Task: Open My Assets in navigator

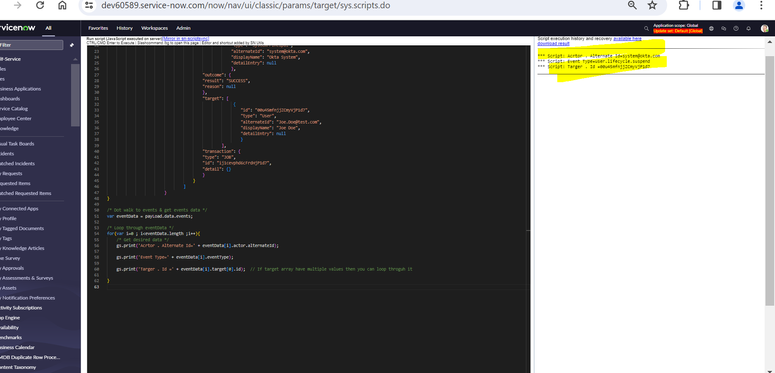Action: 8,288
